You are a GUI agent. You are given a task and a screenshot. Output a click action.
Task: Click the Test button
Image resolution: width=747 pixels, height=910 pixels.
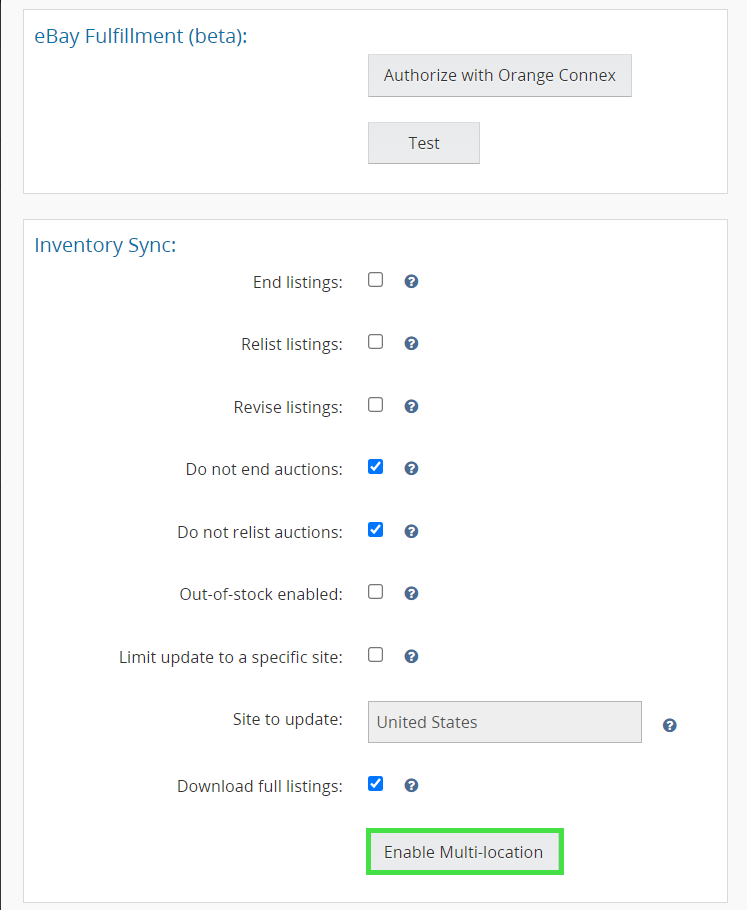coord(424,143)
